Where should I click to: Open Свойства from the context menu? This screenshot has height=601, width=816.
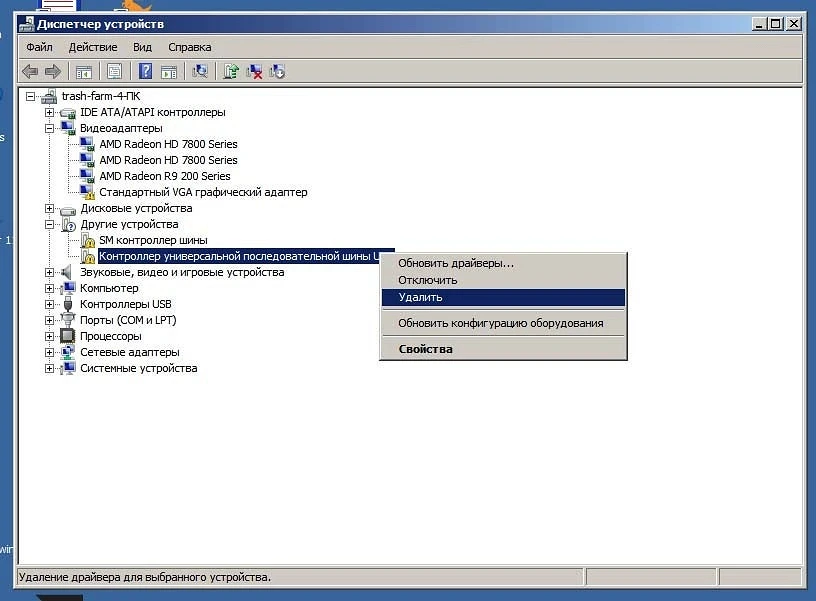425,349
